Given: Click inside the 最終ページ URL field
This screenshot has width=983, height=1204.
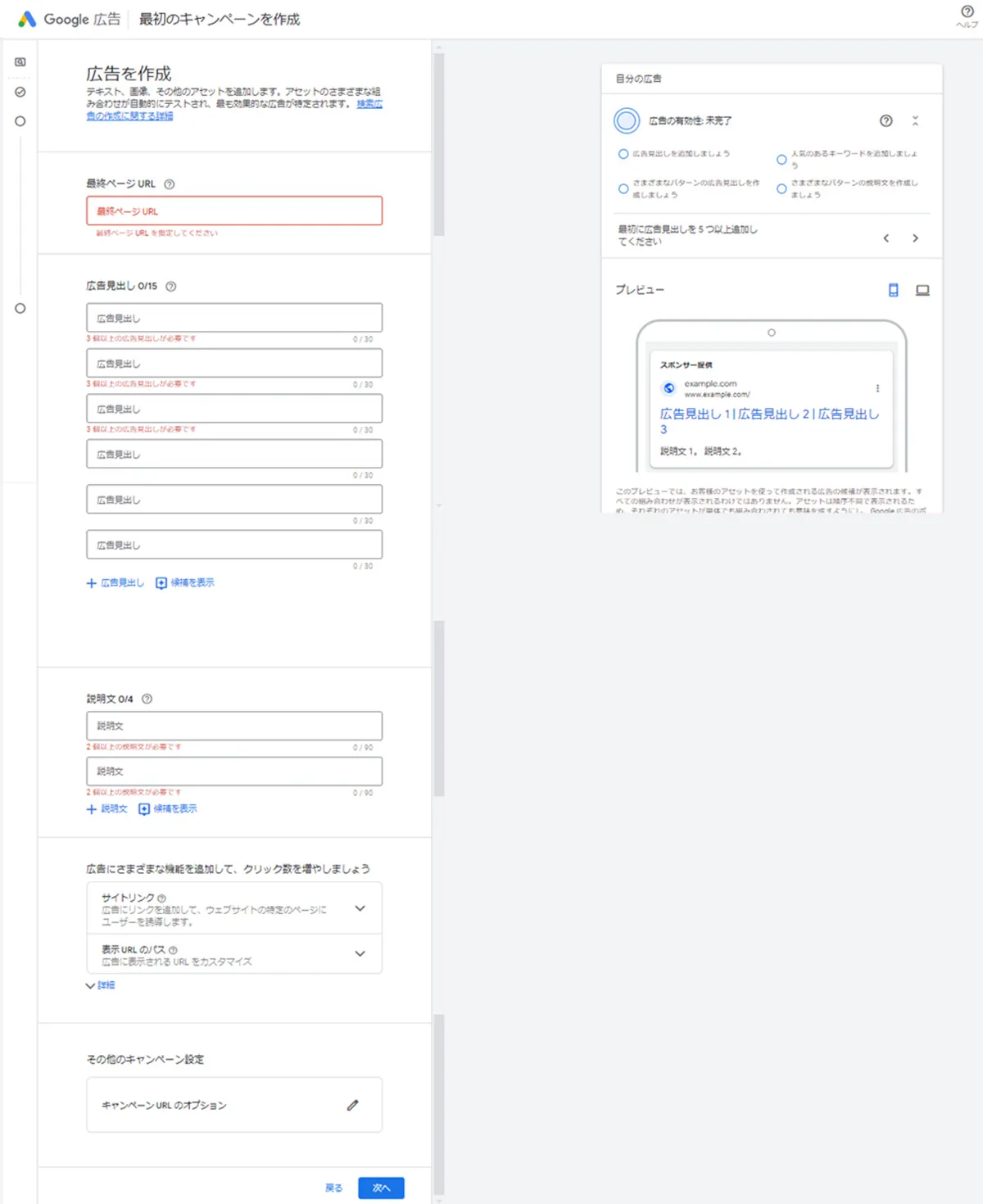Looking at the screenshot, I should [233, 211].
